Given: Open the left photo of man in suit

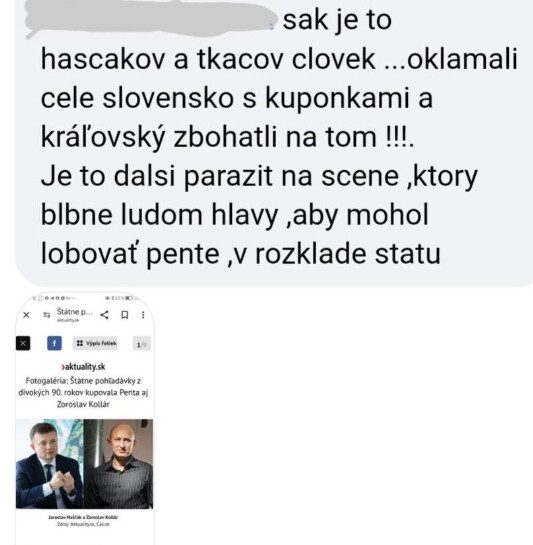Looking at the screenshot, I should tap(49, 464).
